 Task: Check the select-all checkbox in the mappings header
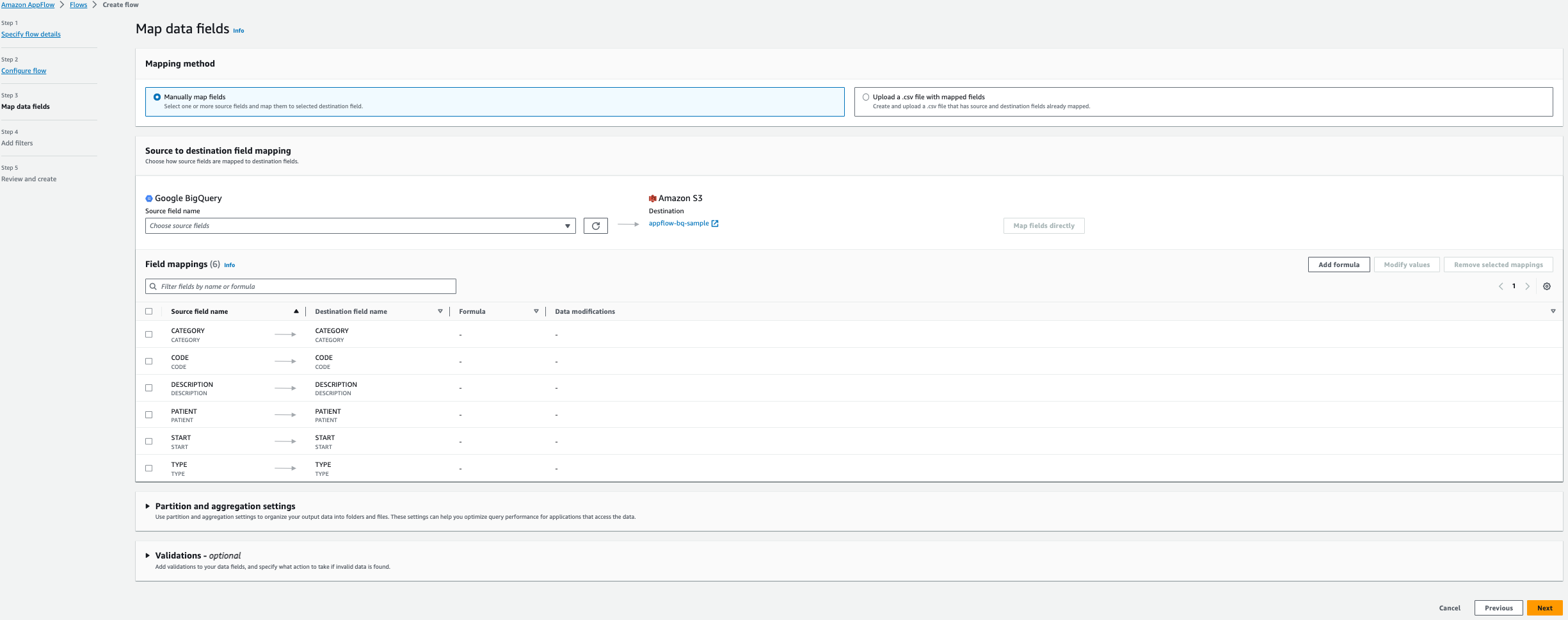tap(149, 311)
